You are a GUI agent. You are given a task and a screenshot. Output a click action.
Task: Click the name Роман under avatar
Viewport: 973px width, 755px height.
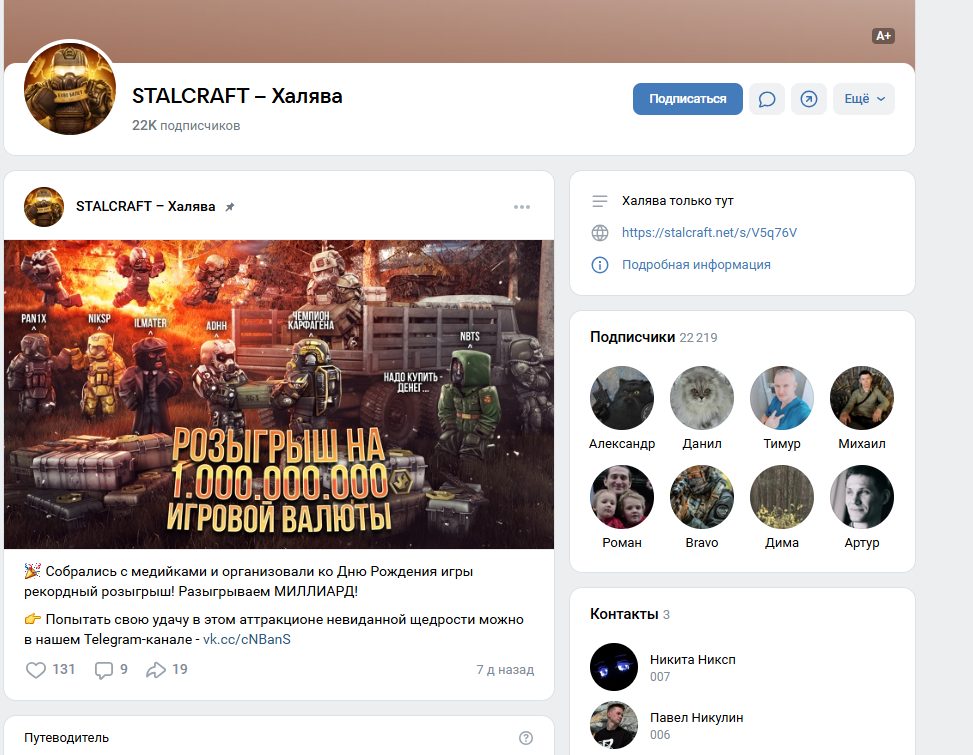pyautogui.click(x=622, y=543)
